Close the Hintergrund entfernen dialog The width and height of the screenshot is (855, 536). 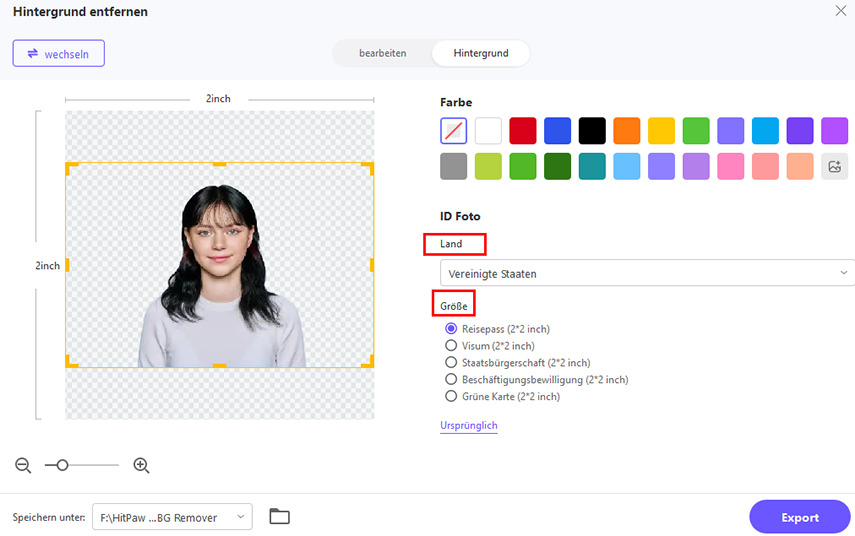tap(840, 10)
